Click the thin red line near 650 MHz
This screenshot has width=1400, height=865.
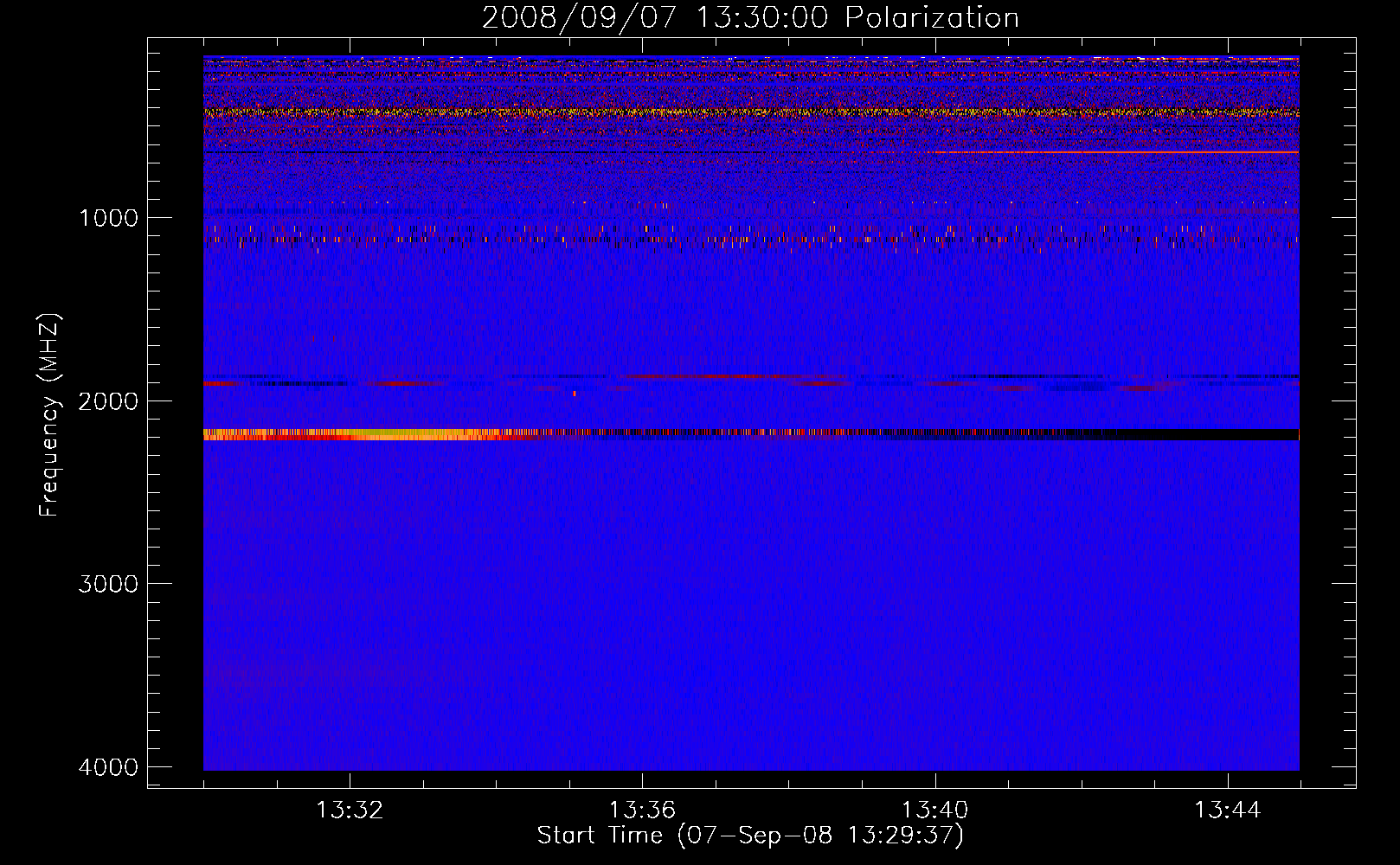[1112, 152]
